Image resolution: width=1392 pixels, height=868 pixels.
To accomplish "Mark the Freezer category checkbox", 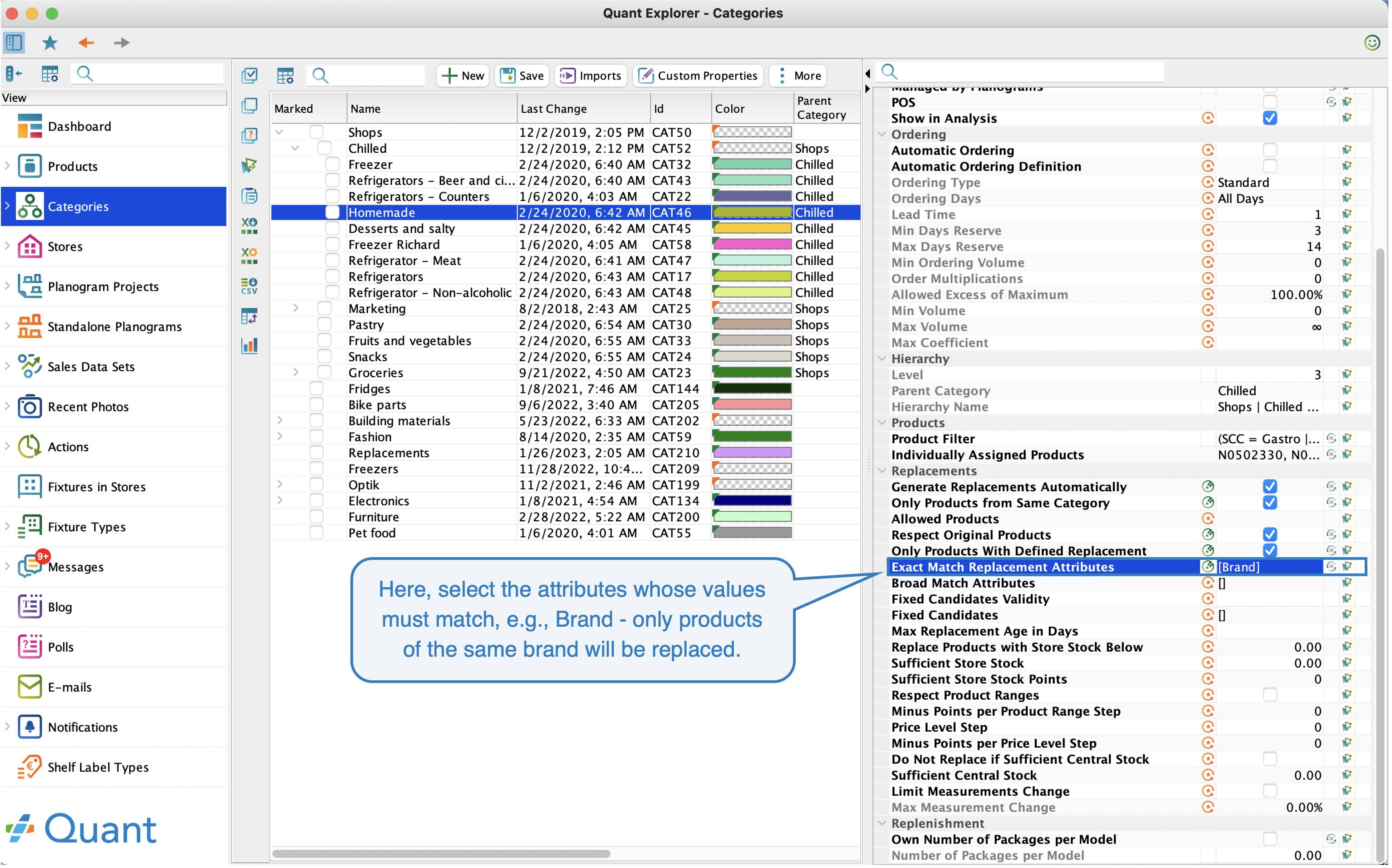I will click(332, 164).
